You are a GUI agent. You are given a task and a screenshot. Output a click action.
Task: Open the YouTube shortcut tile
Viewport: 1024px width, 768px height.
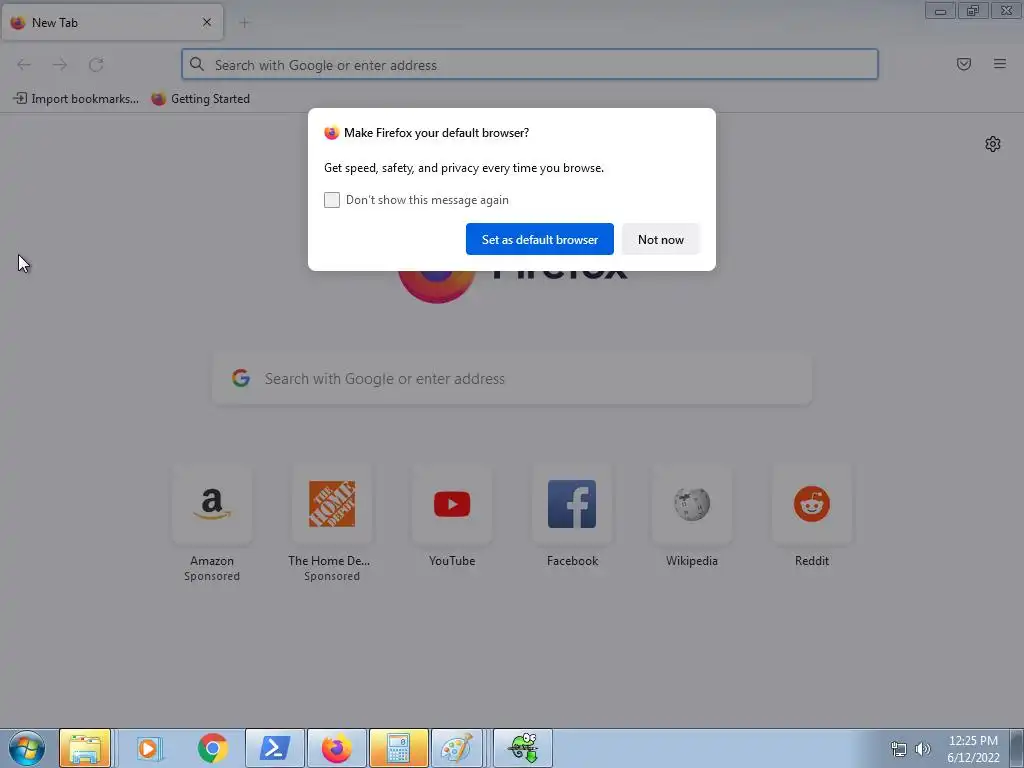(x=452, y=504)
